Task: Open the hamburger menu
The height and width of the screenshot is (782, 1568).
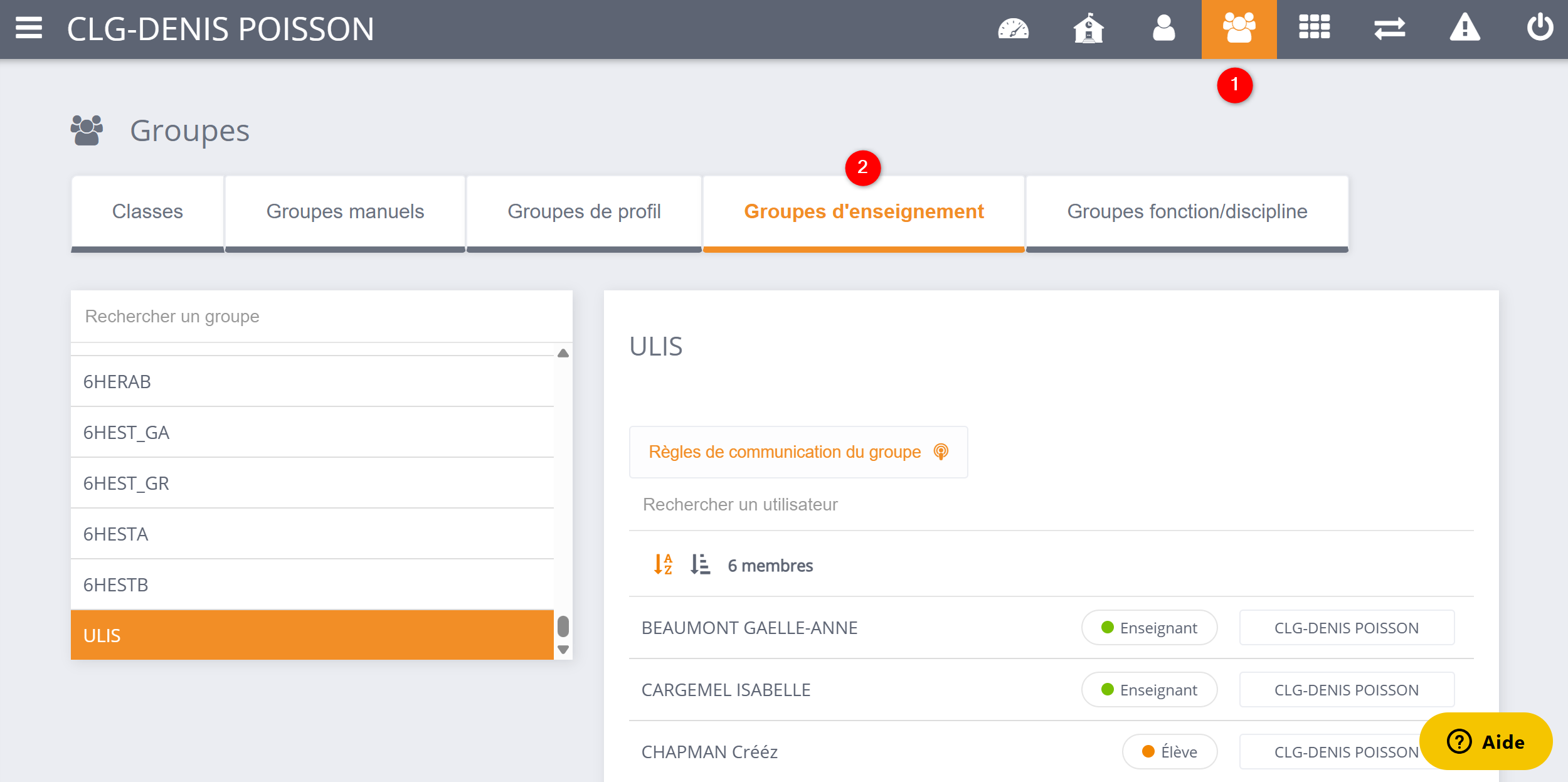Action: pyautogui.click(x=29, y=28)
